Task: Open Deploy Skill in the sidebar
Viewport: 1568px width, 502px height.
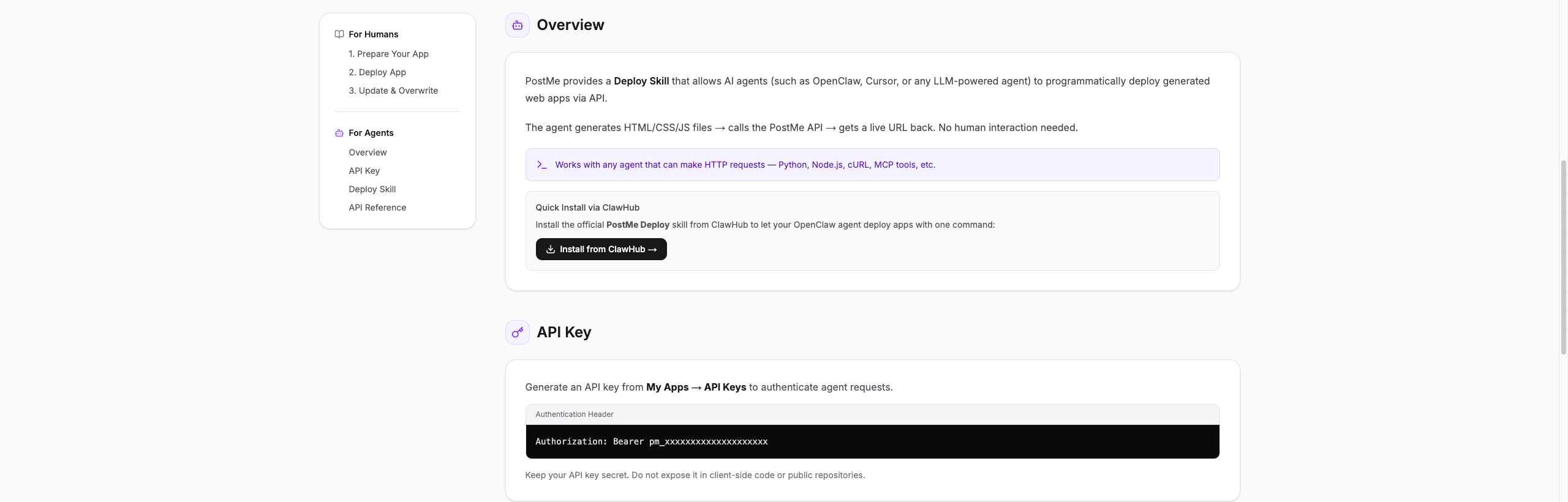Action: (x=372, y=189)
